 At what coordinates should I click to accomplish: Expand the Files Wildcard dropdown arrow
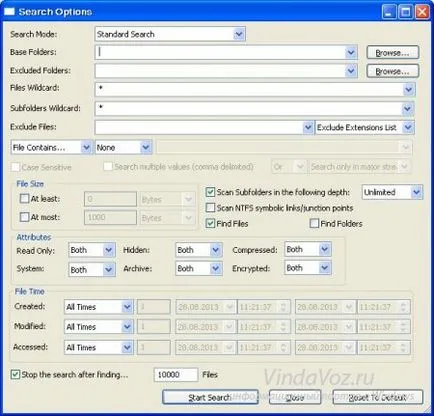(409, 89)
